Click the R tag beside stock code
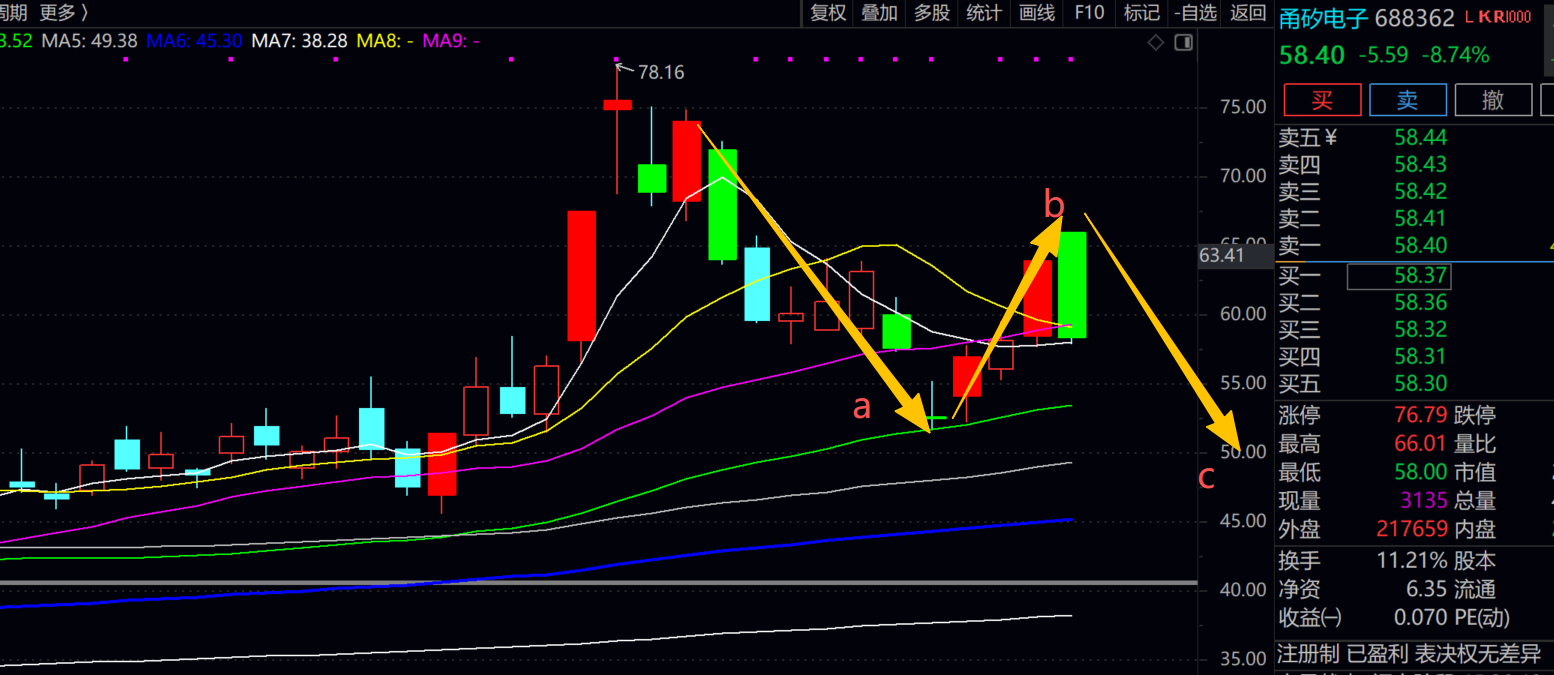 pyautogui.click(x=1497, y=17)
